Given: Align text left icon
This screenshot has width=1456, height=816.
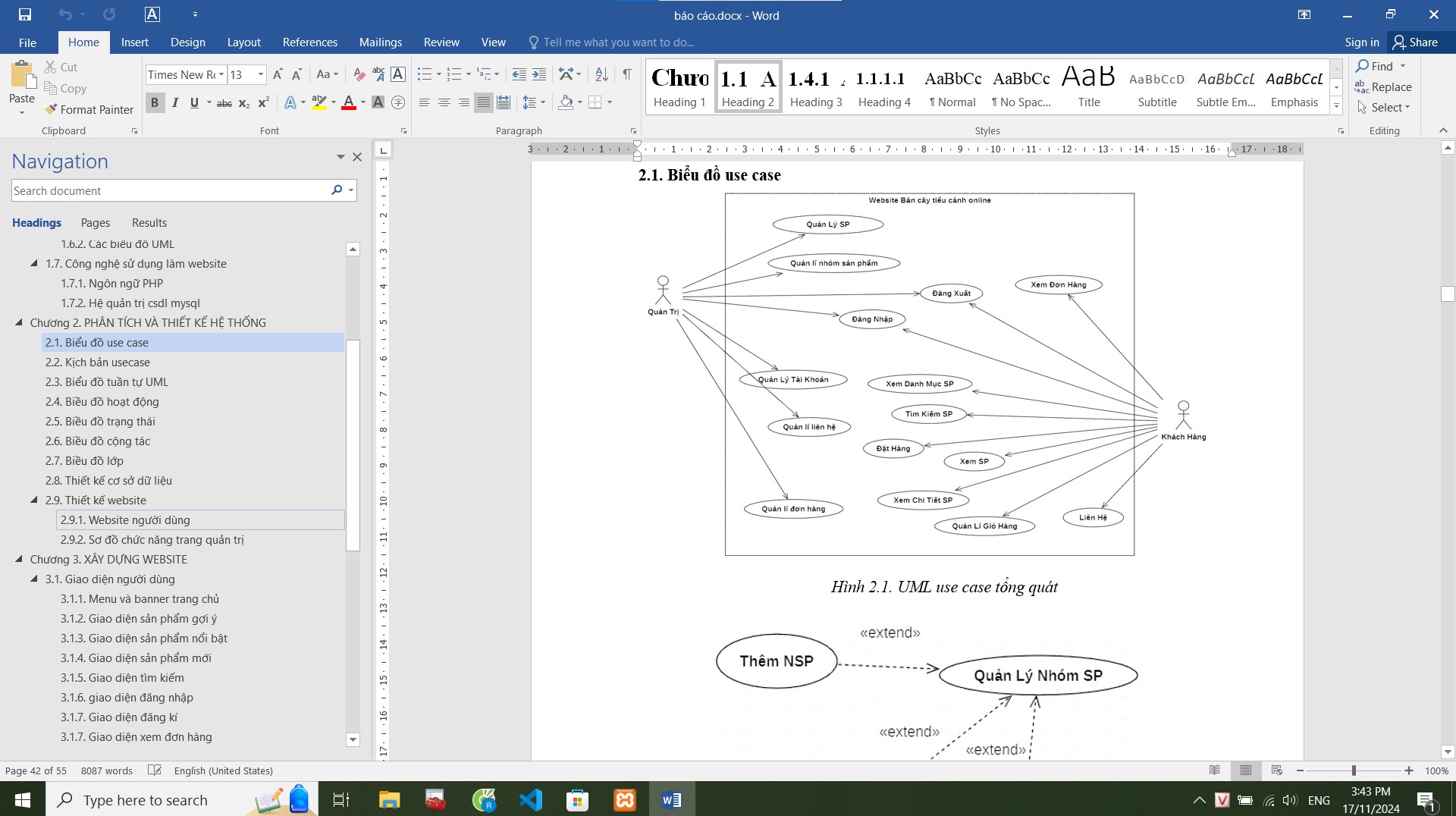Looking at the screenshot, I should coord(425,102).
